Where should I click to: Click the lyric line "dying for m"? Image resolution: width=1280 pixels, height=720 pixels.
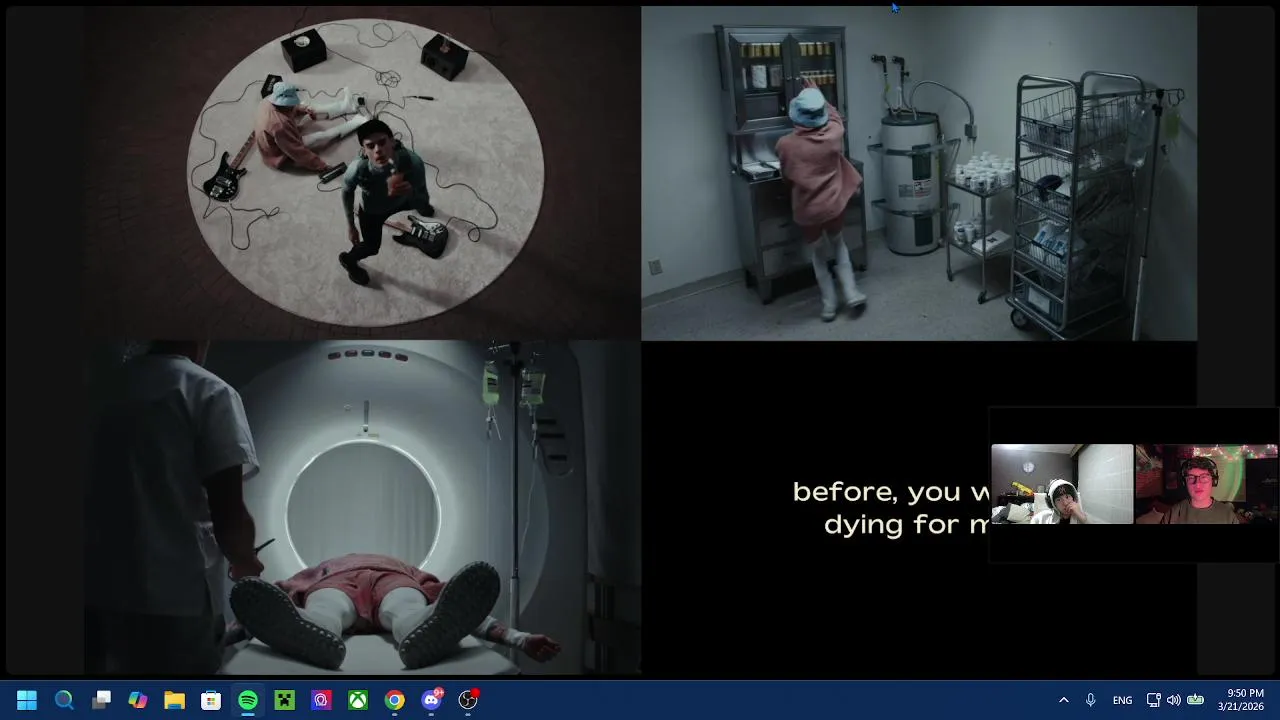click(x=906, y=524)
